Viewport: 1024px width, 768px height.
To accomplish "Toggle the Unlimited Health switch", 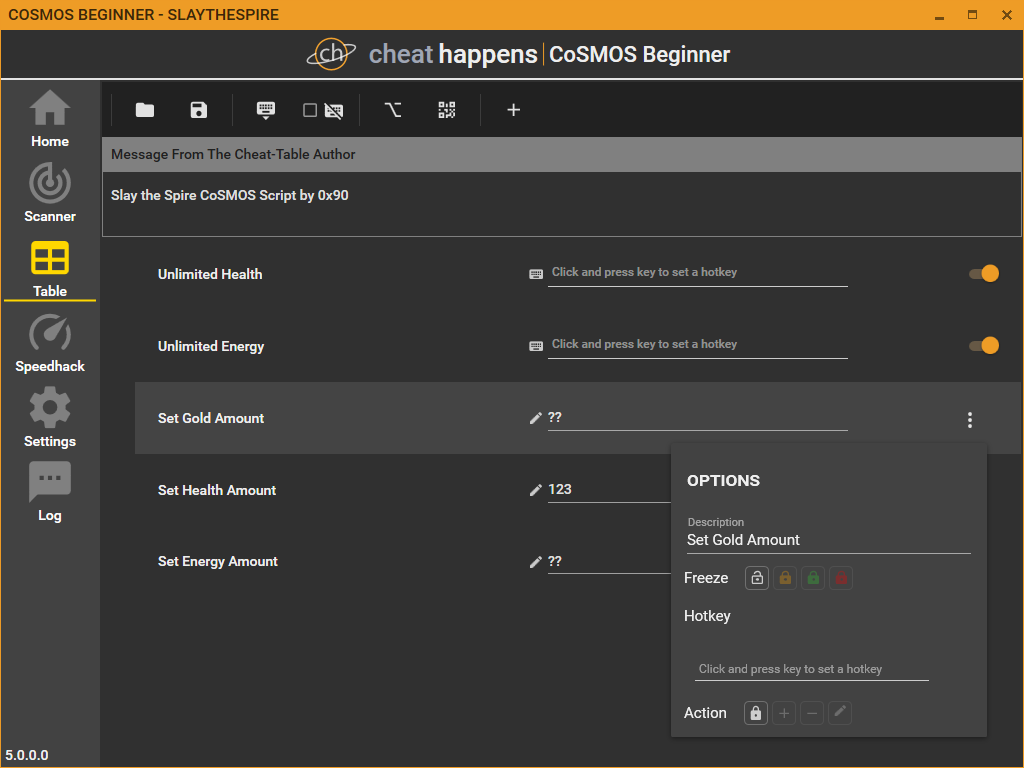I will coord(984,274).
